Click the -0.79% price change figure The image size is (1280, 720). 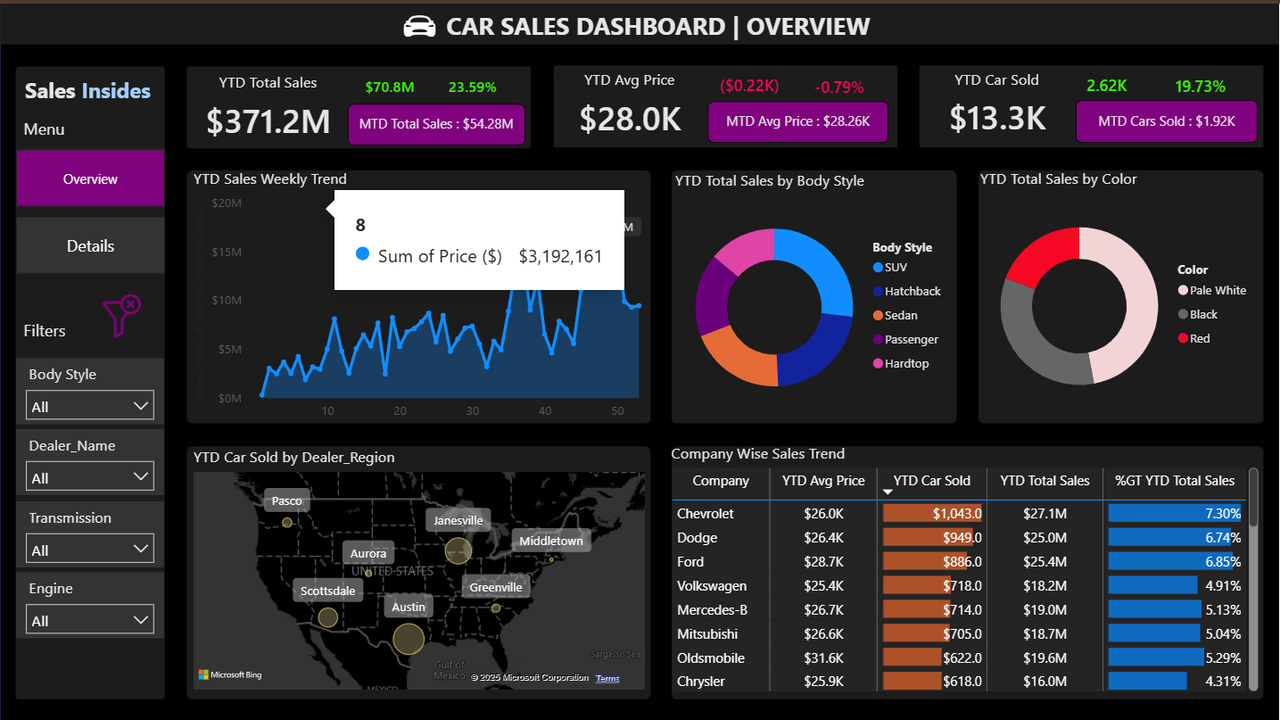pos(839,87)
